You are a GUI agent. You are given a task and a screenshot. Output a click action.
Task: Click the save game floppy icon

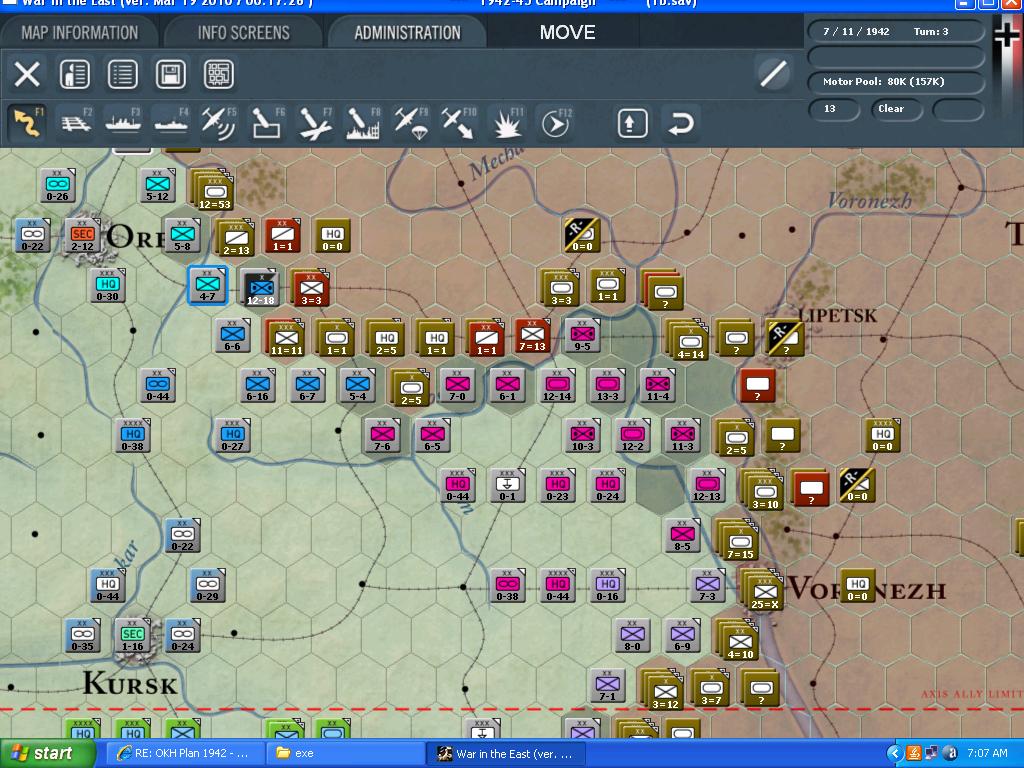tap(170, 74)
